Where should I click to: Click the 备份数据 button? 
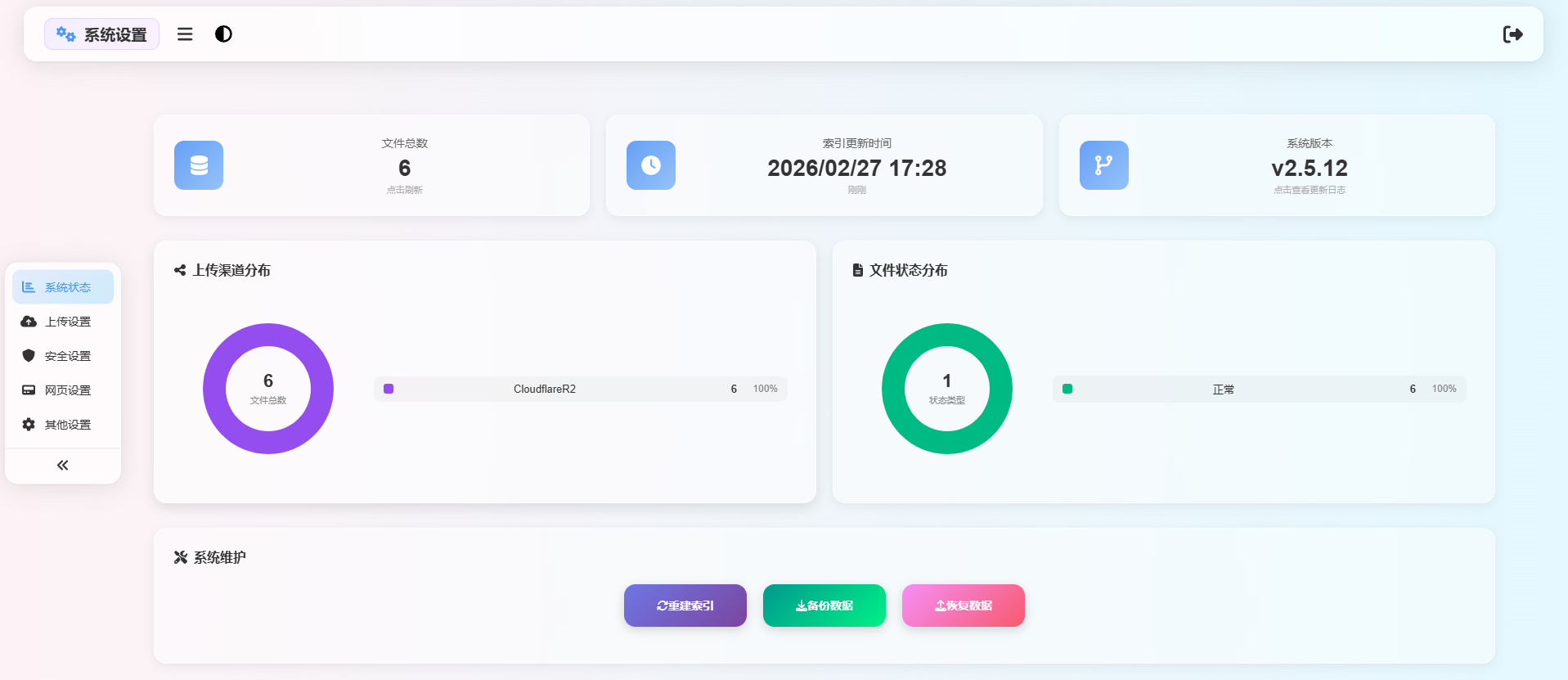pos(824,606)
